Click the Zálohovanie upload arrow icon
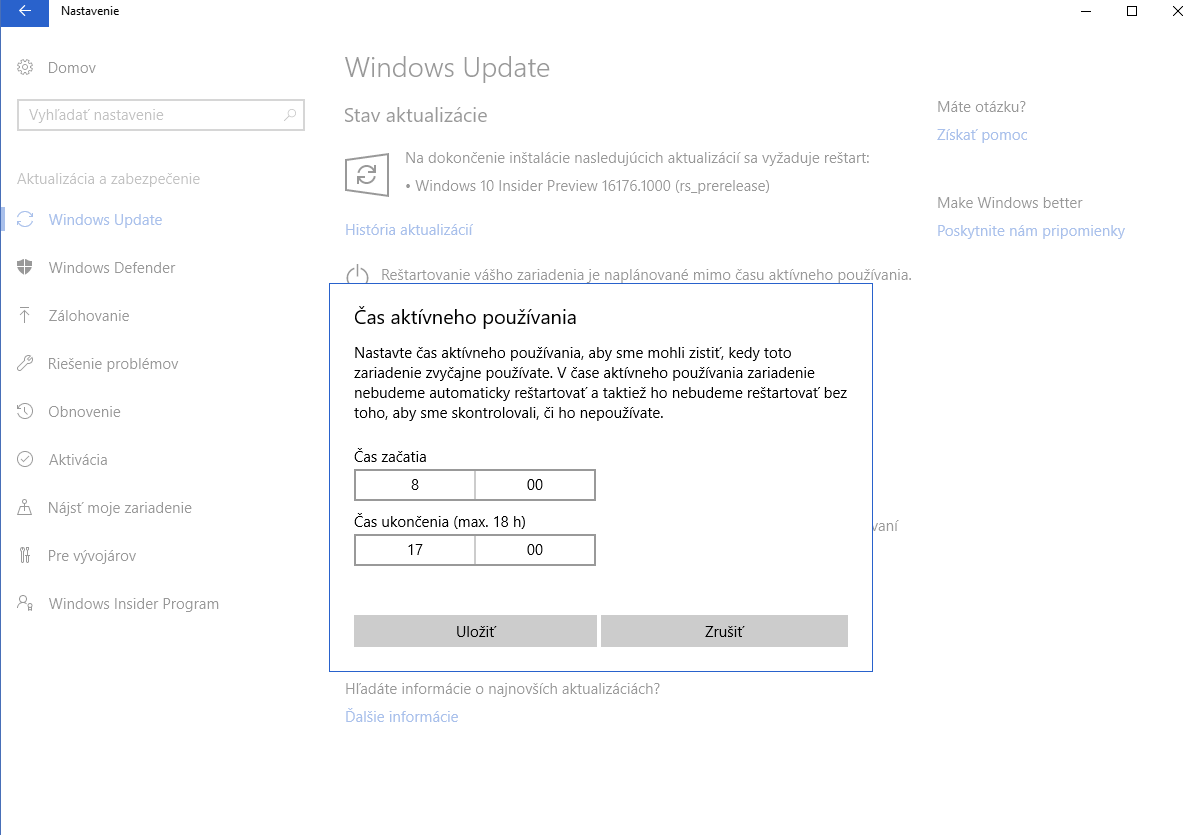Screen dimensions: 1198x835 [x=25, y=316]
